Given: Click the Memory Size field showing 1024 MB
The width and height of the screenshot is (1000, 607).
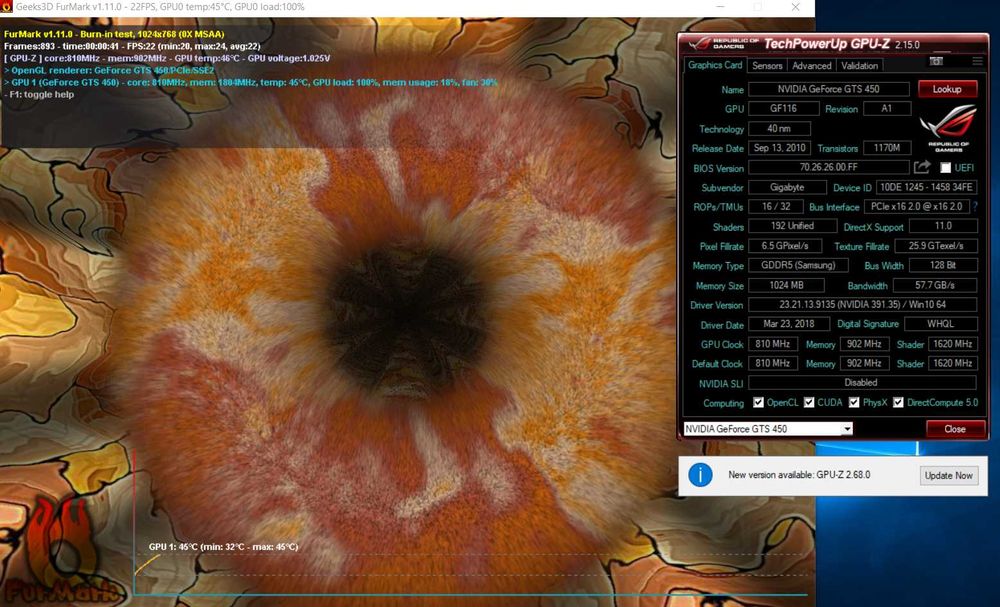Looking at the screenshot, I should point(786,286).
